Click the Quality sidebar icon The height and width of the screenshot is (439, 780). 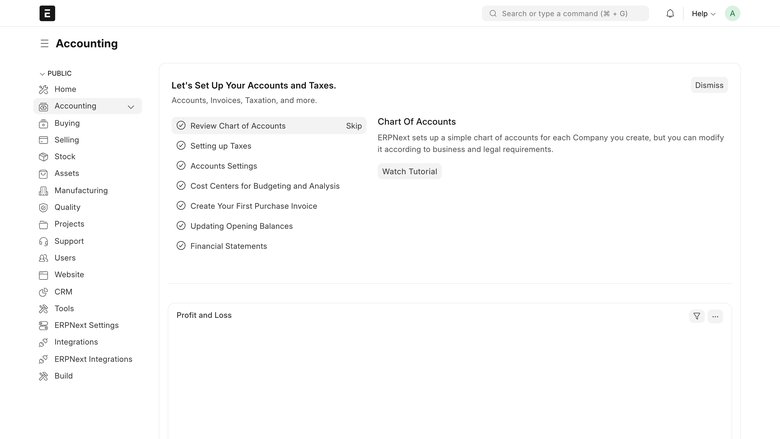[44, 207]
